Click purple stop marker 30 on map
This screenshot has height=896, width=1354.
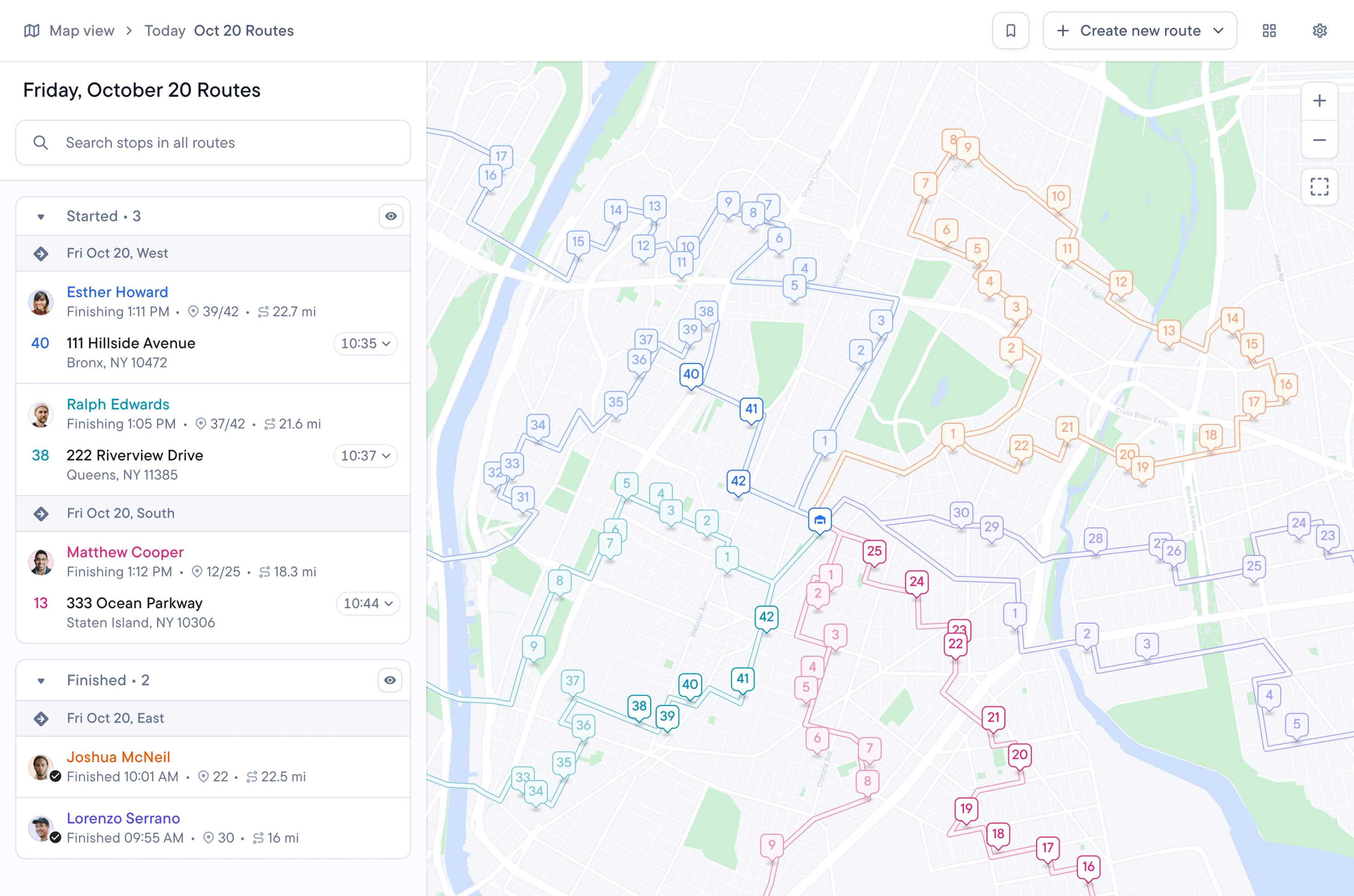[x=961, y=514]
